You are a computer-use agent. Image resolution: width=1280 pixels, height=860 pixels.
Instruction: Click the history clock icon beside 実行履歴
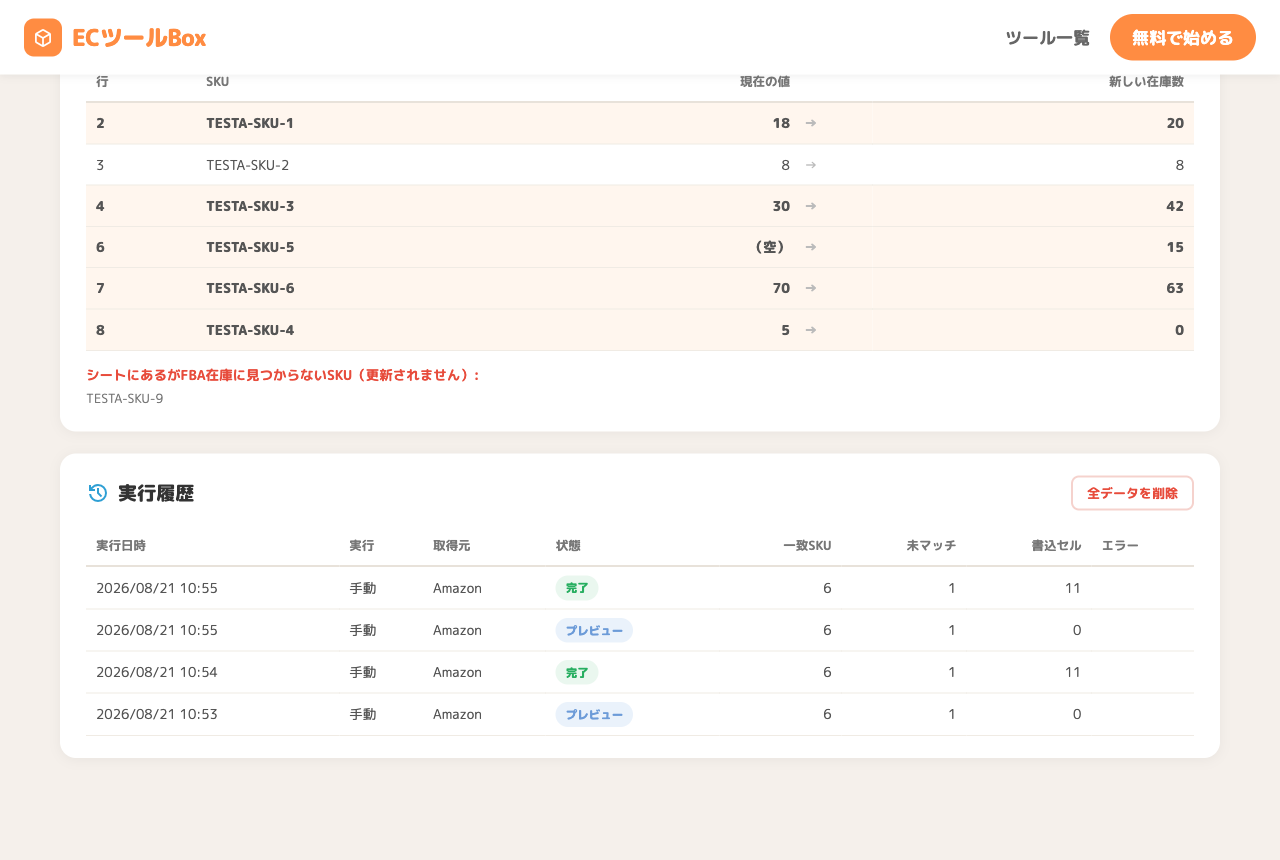[98, 493]
